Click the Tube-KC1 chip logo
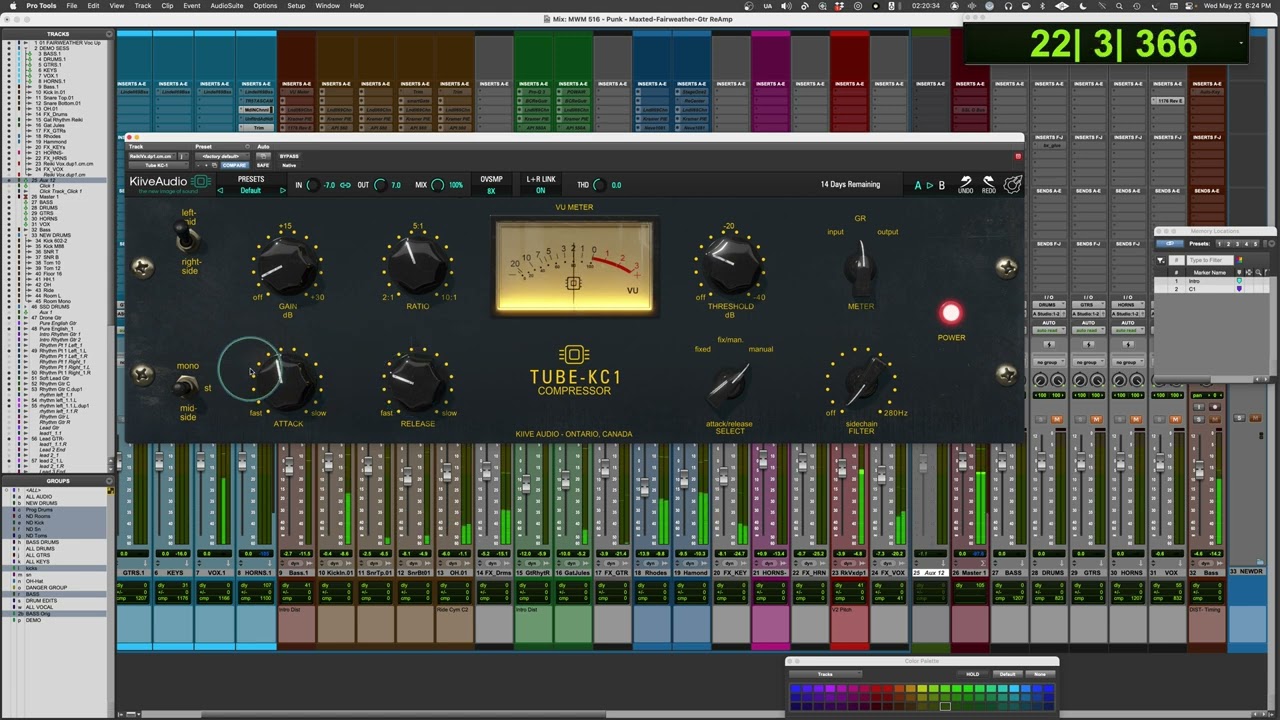This screenshot has height=720, width=1280. click(x=574, y=355)
